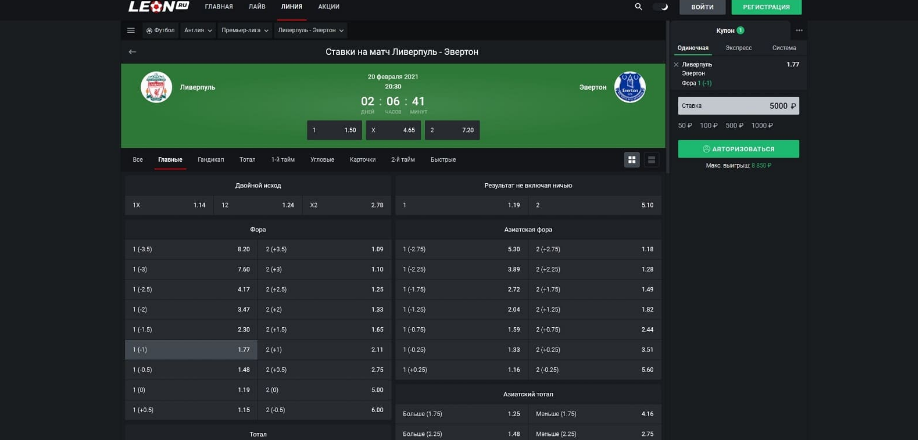Switch to the Экспресс coupon tab
This screenshot has height=440, width=918.
(738, 48)
